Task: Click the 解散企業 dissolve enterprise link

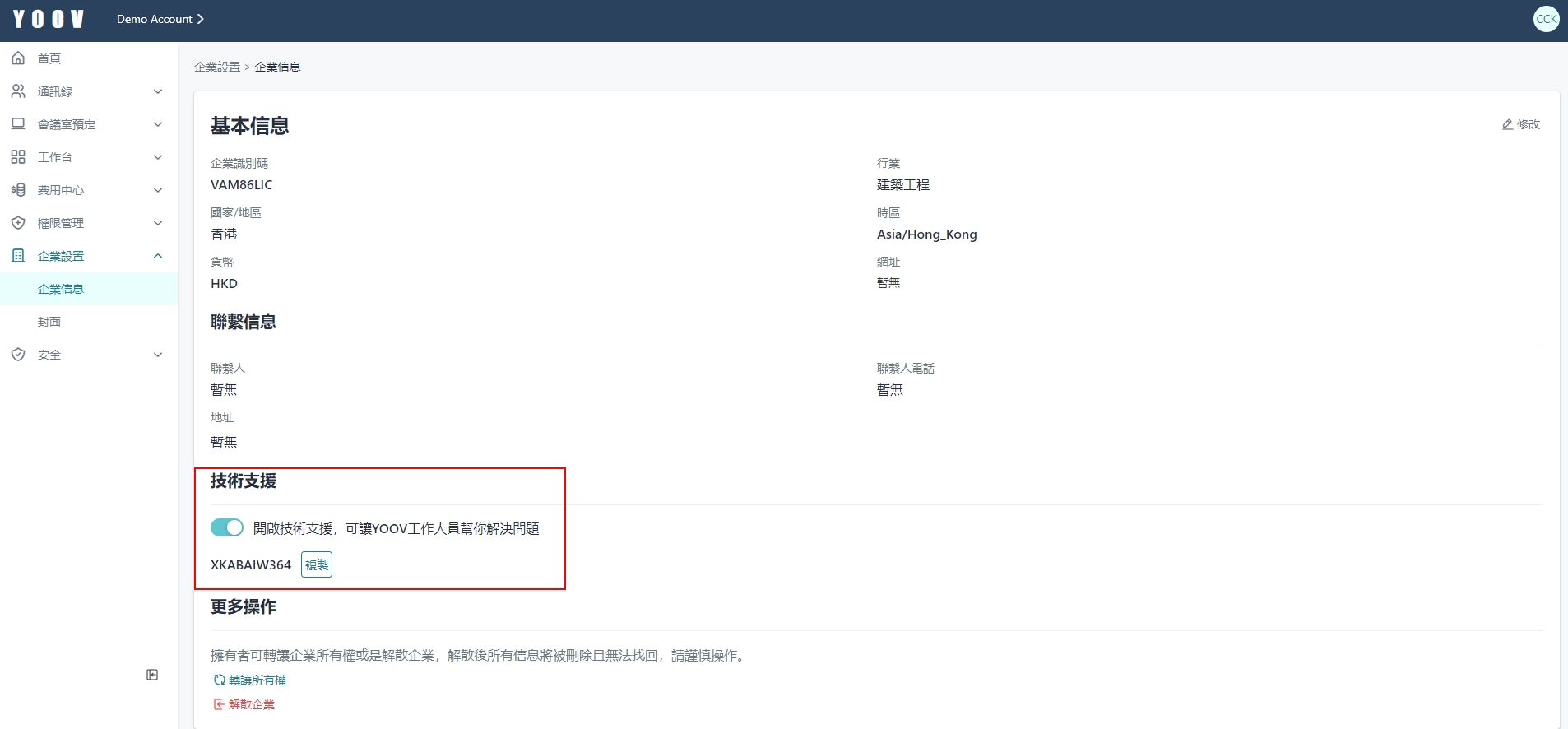Action: (244, 704)
